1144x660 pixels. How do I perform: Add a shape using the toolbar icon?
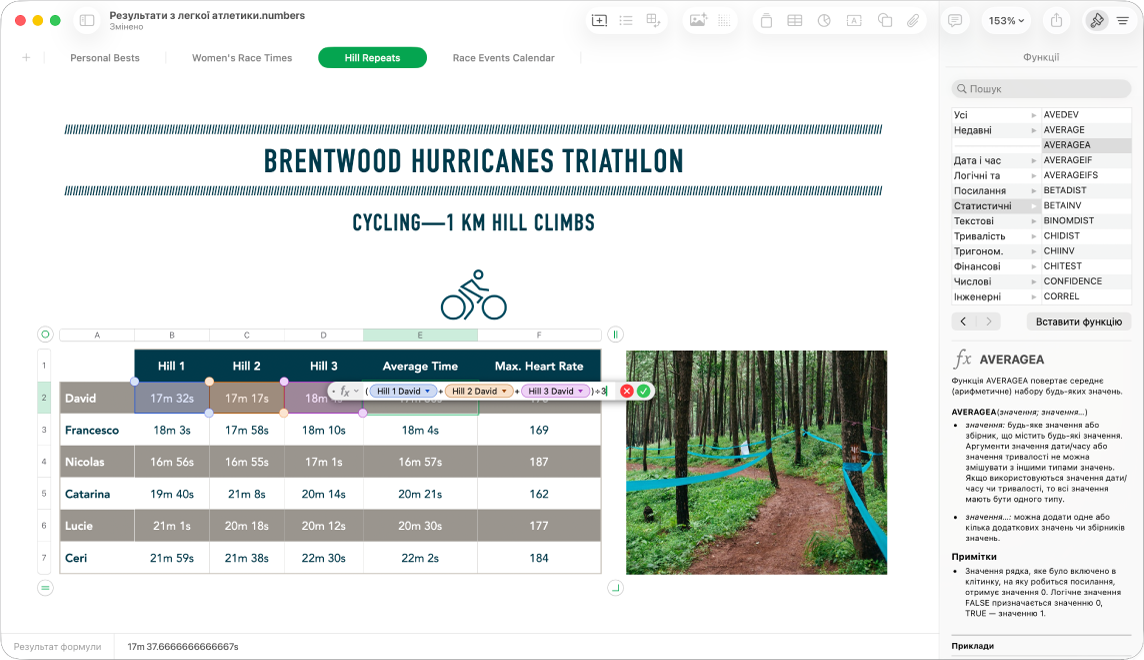tap(884, 20)
